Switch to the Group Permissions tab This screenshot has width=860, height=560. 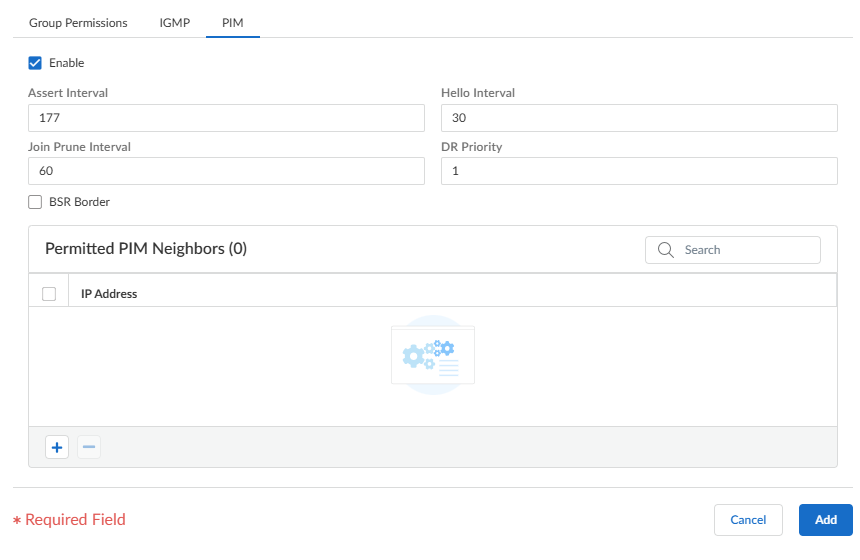coord(78,23)
